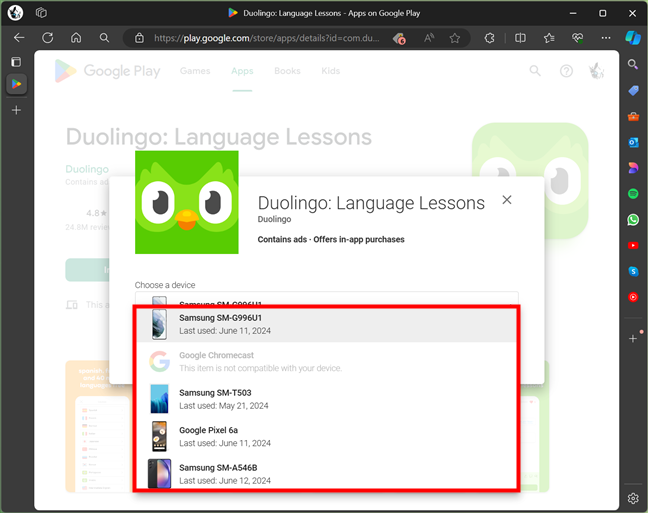Open the sidebar Search icon
Image resolution: width=648 pixels, height=513 pixels.
pyautogui.click(x=633, y=64)
